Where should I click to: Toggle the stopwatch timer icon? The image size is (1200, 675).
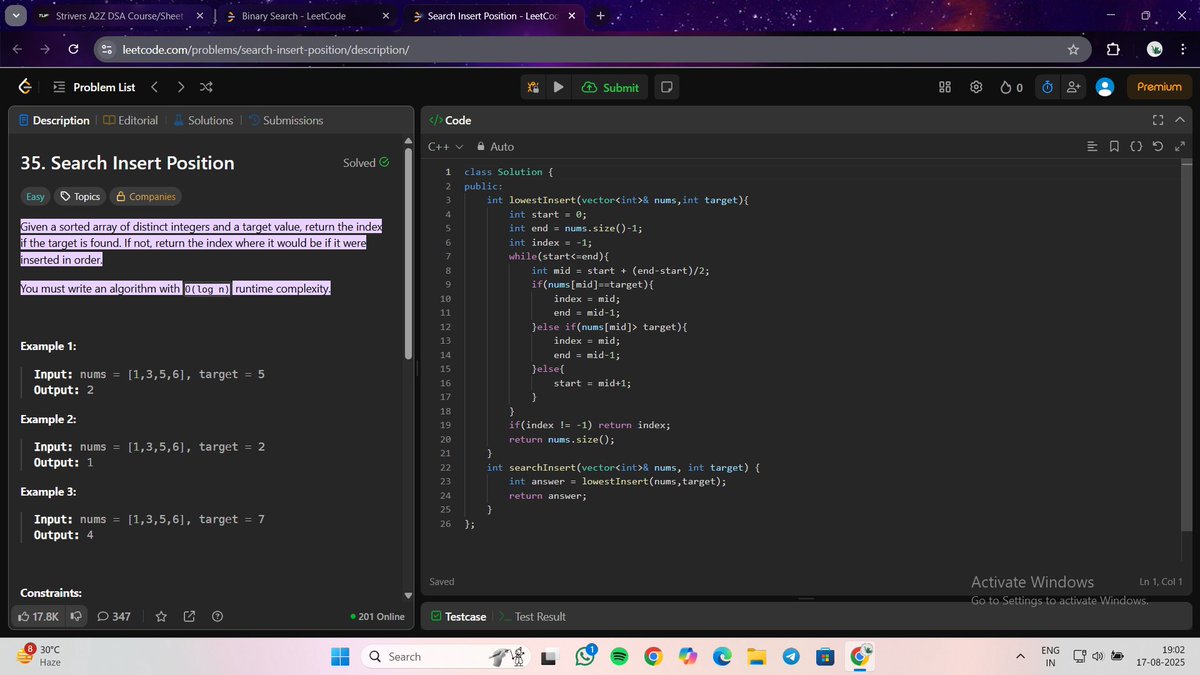1047,87
